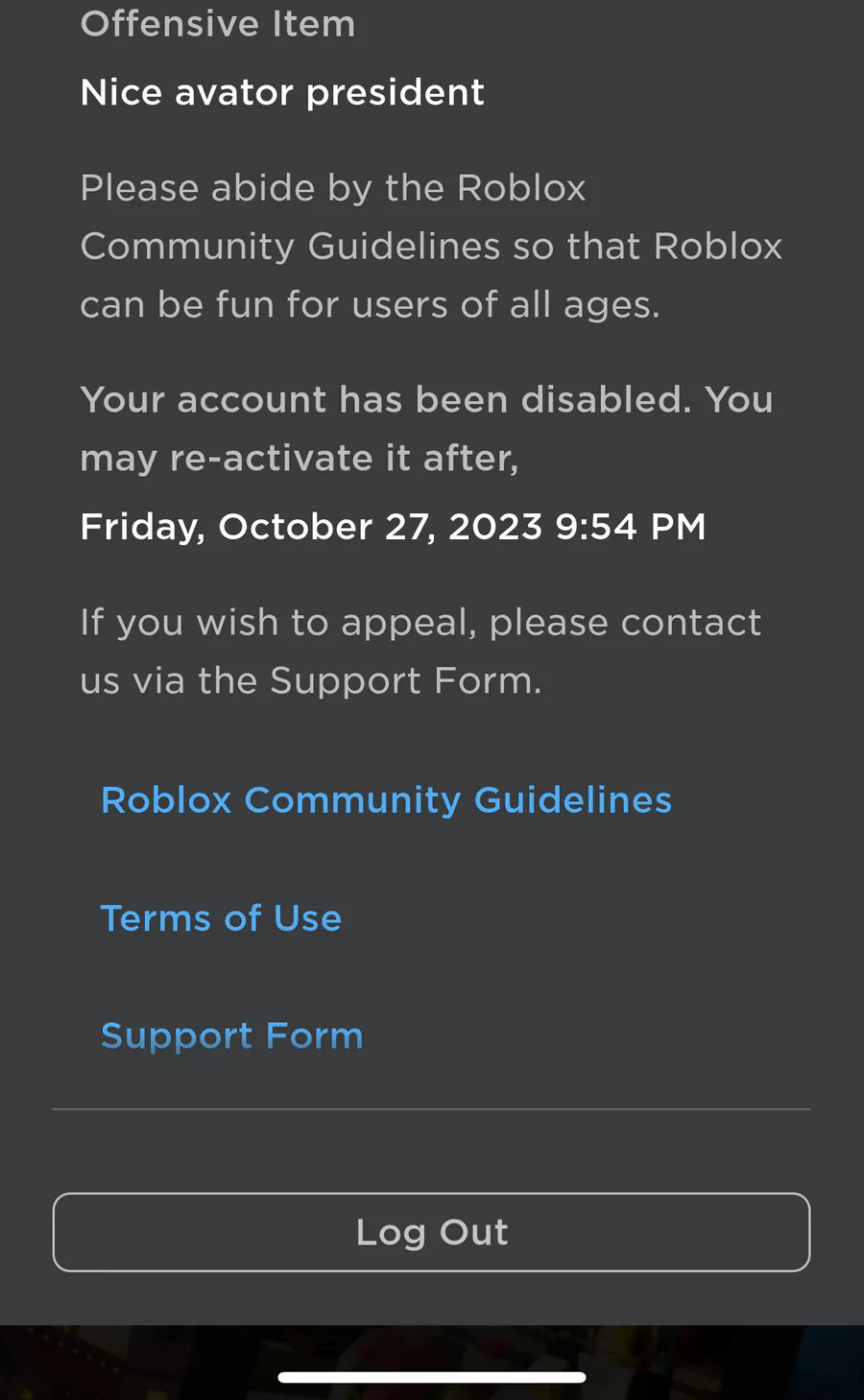
Task: Click the Offensive Item heading
Action: pyautogui.click(x=218, y=24)
